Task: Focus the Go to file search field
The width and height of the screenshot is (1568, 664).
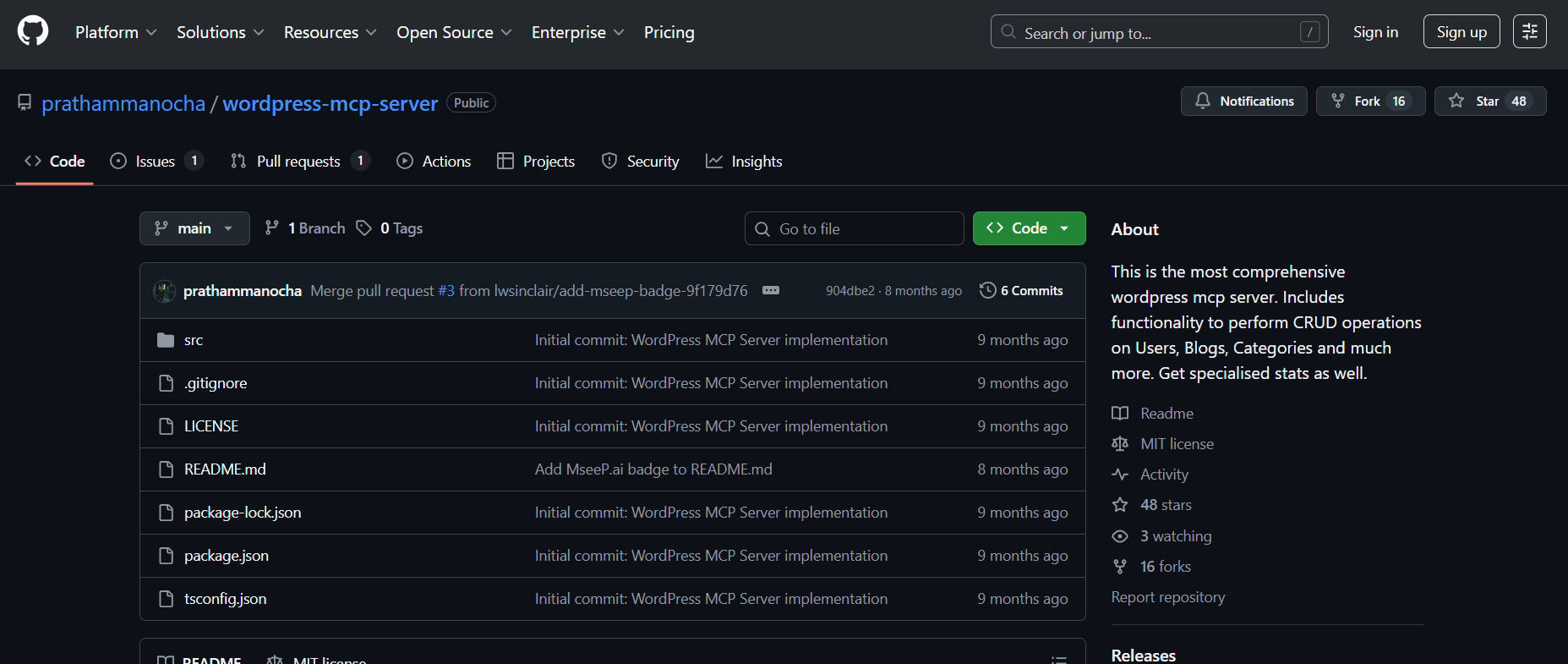Action: click(x=854, y=228)
